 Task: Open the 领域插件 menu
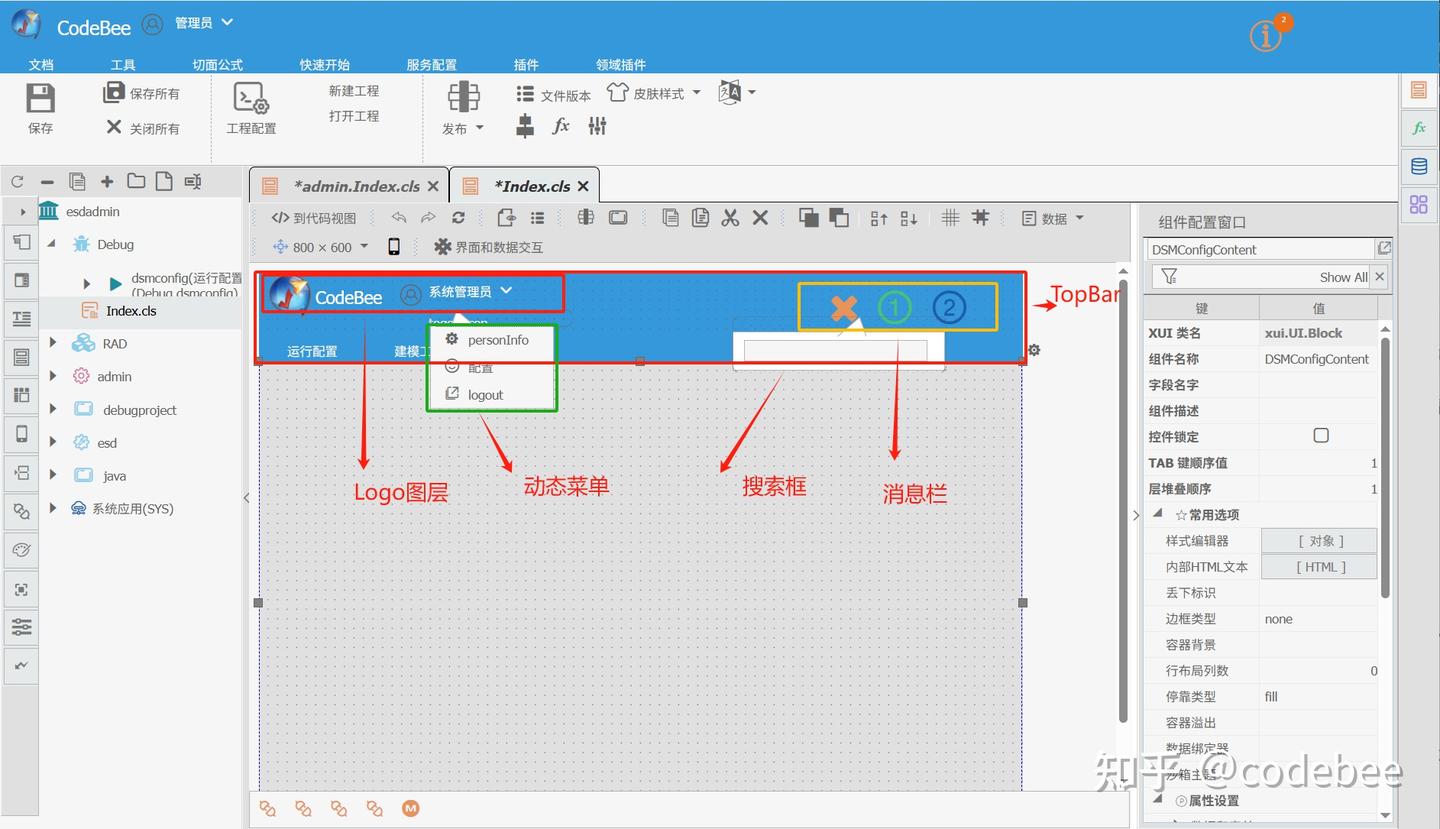click(621, 65)
